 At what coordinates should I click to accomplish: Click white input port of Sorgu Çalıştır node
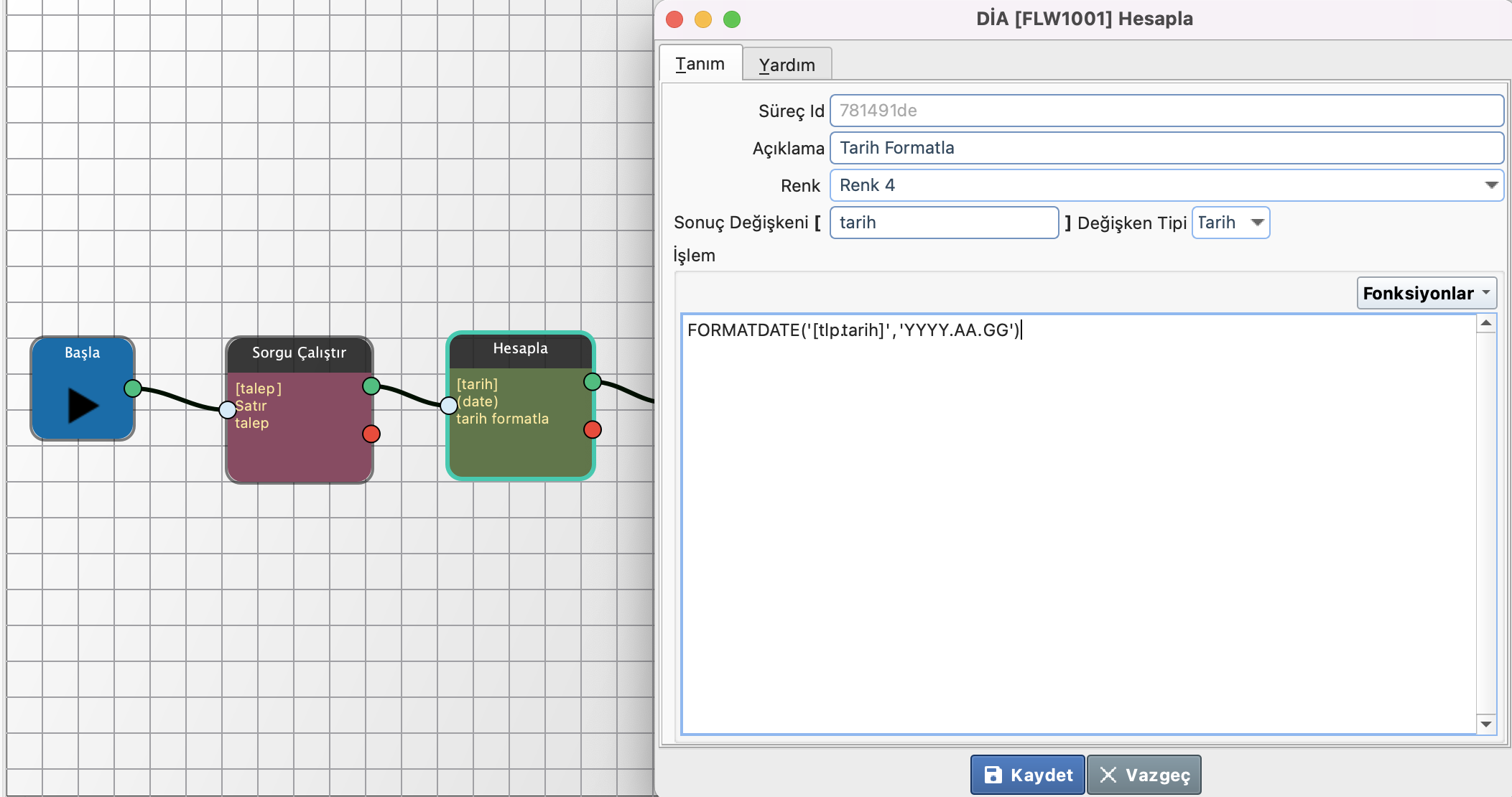[228, 409]
